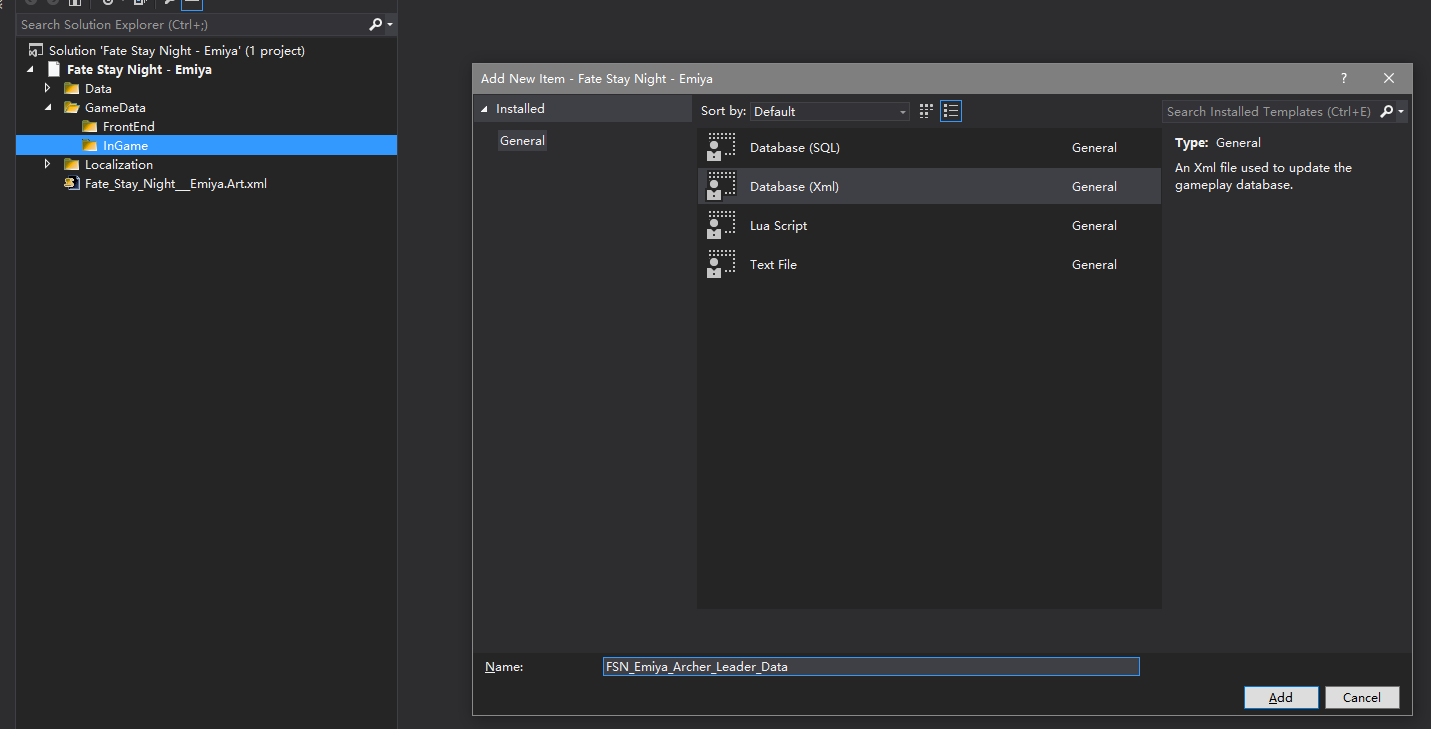The height and width of the screenshot is (729, 1431).
Task: Open the template search options dropdown arrow
Action: (1402, 112)
